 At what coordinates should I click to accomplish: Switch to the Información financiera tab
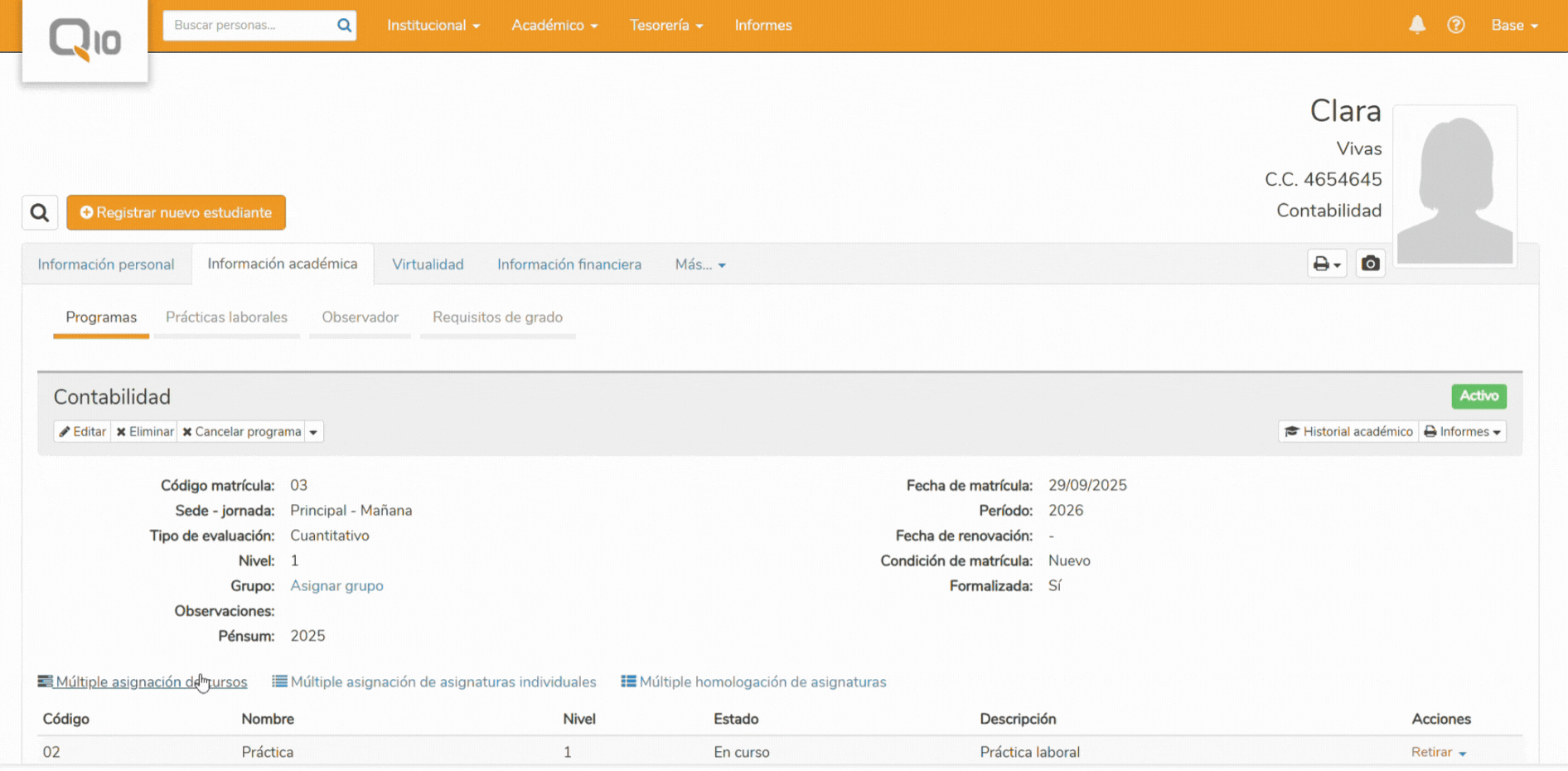(569, 264)
